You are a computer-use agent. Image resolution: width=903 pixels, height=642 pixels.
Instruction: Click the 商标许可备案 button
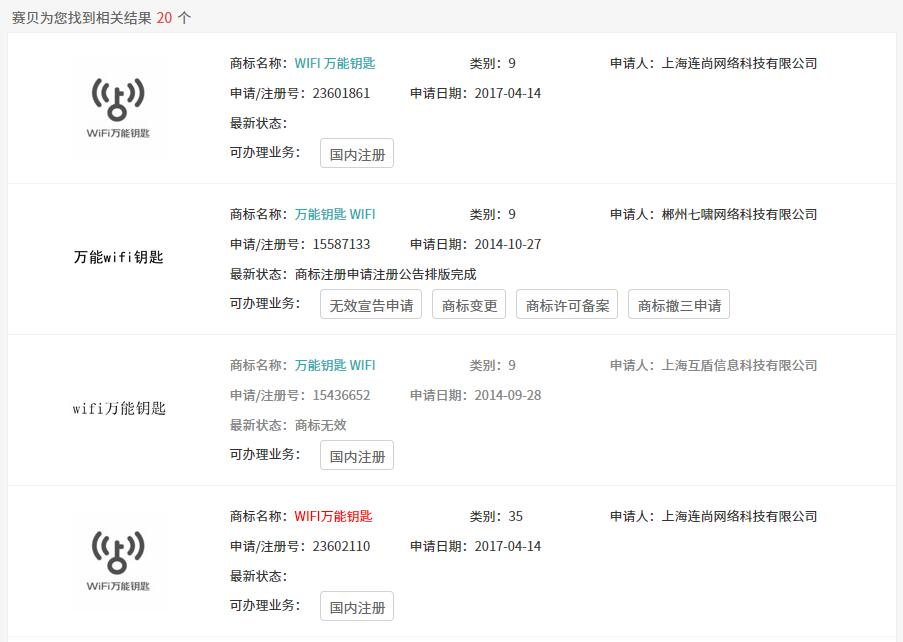tap(567, 305)
